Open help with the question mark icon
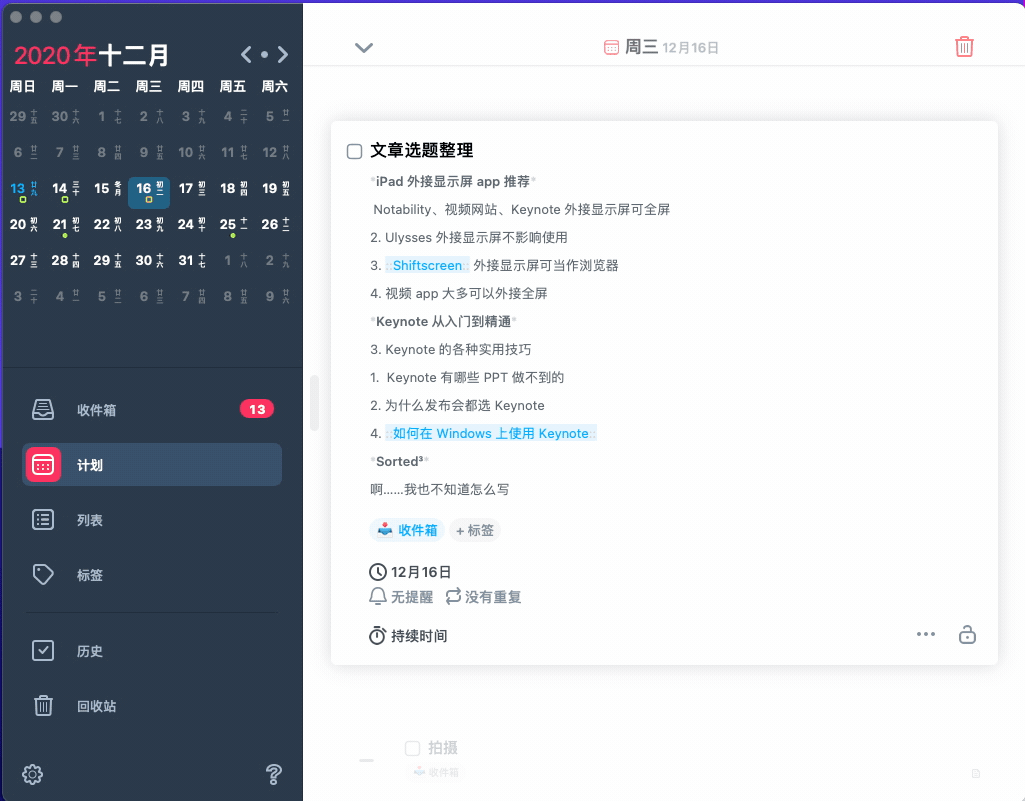The image size is (1025, 801). (273, 775)
